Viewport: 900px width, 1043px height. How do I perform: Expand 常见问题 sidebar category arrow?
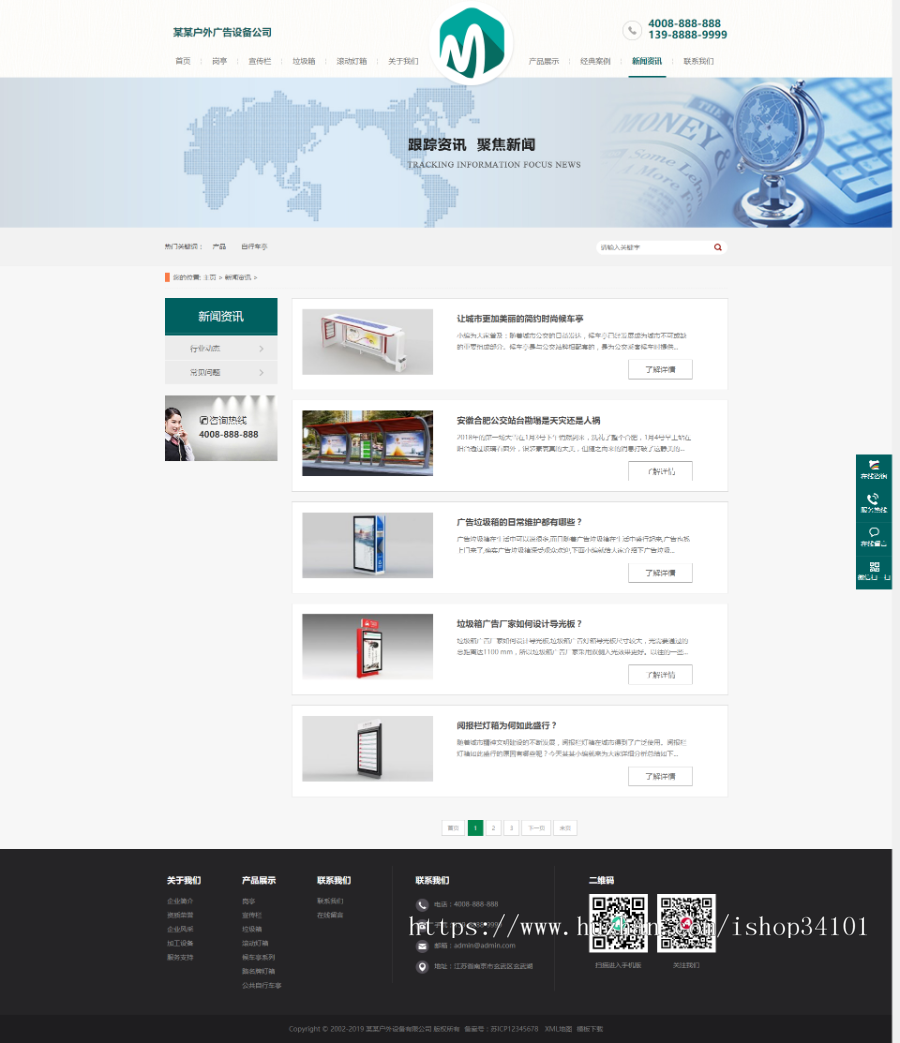tap(261, 372)
